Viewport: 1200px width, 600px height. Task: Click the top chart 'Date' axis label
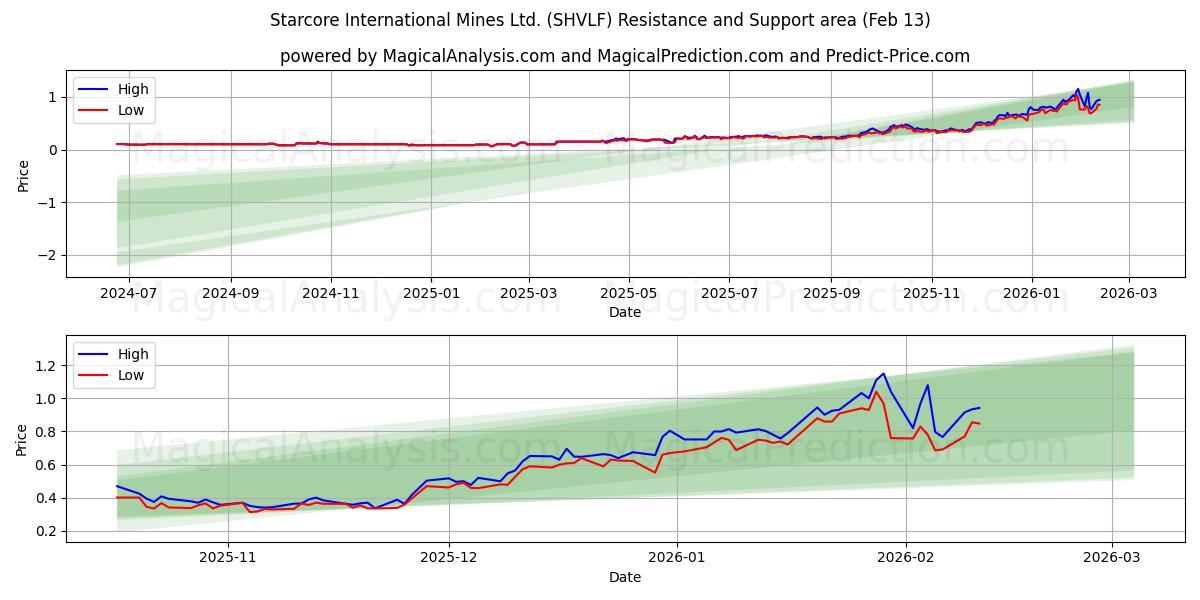(625, 312)
